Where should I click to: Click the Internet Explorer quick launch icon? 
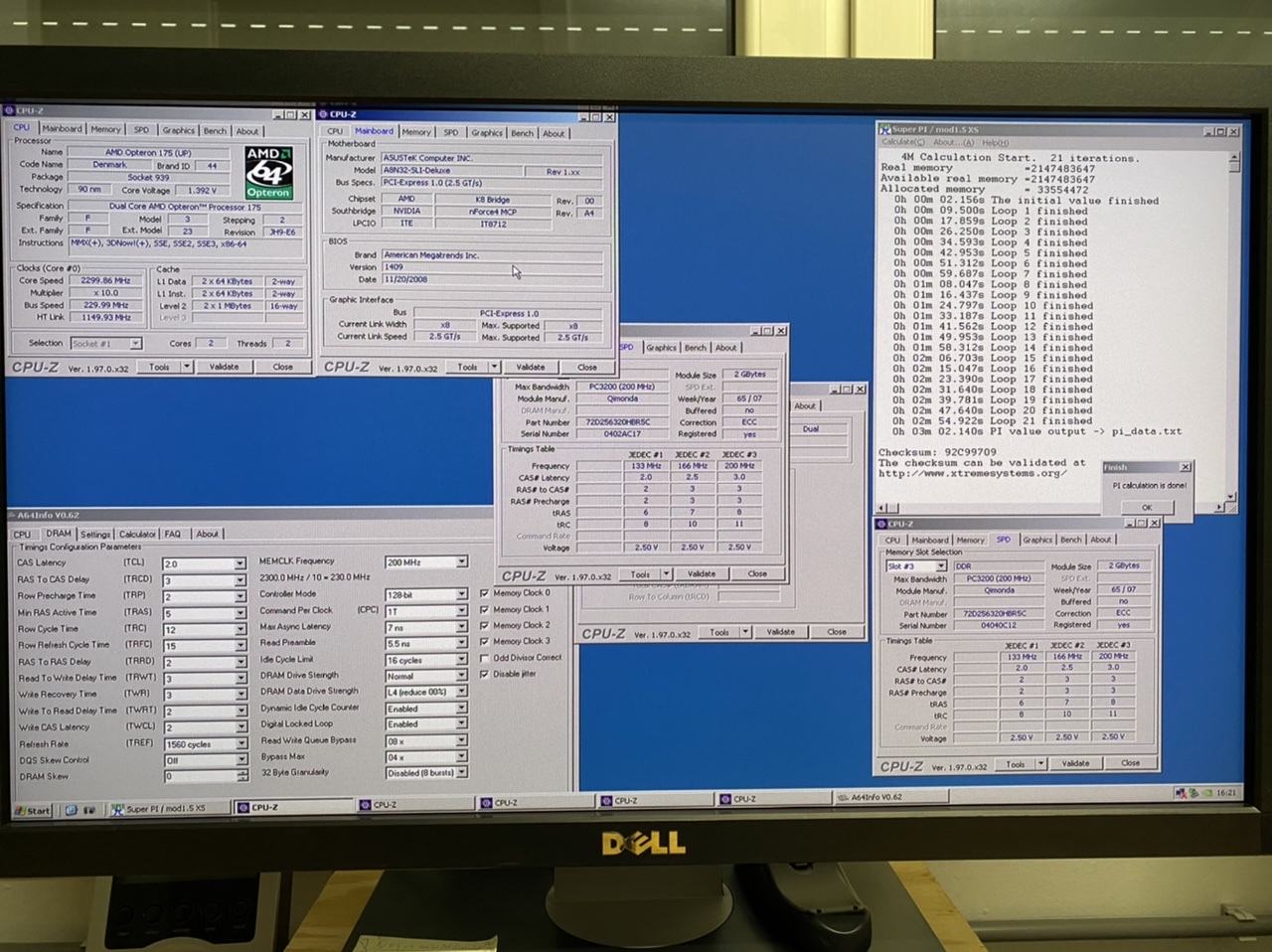pos(71,810)
